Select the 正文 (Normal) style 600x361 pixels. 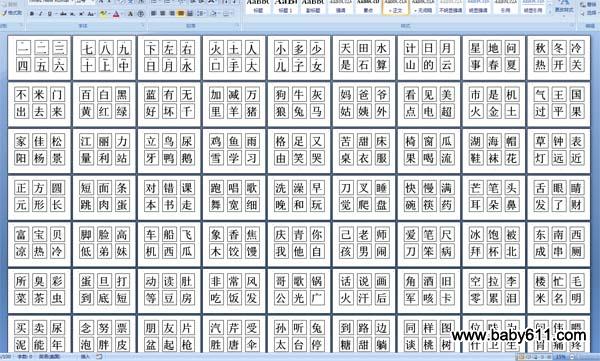[396, 7]
